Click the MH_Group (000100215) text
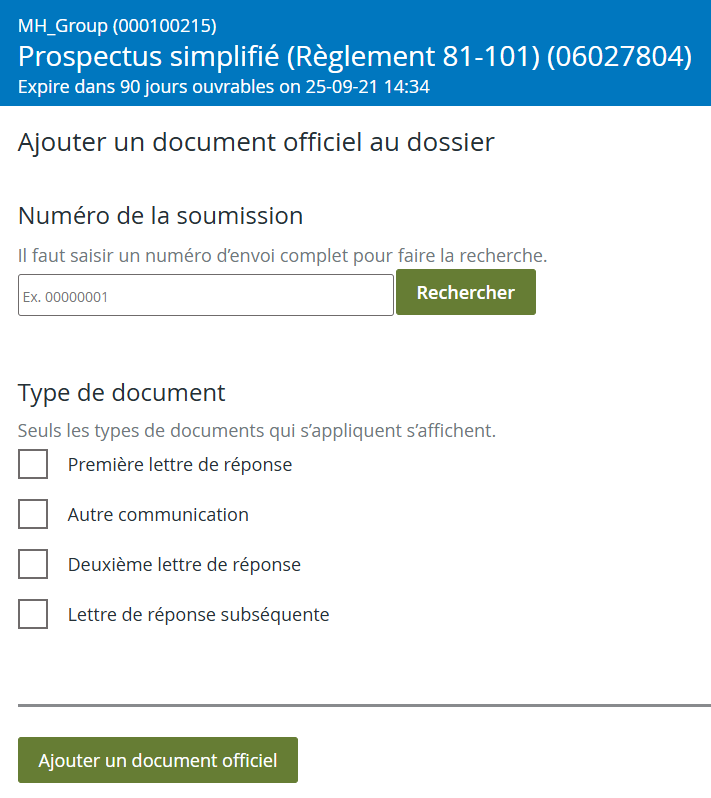The width and height of the screenshot is (711, 798). (117, 26)
